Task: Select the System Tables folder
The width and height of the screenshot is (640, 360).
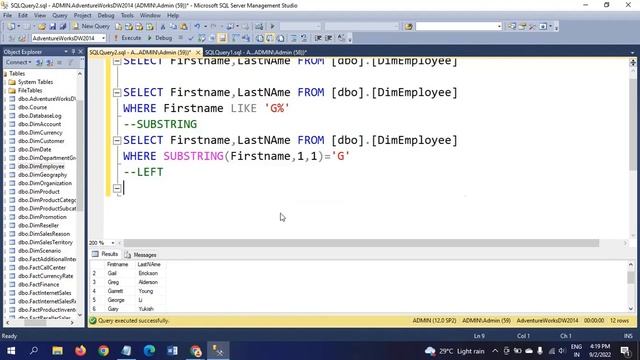Action: pos(36,82)
